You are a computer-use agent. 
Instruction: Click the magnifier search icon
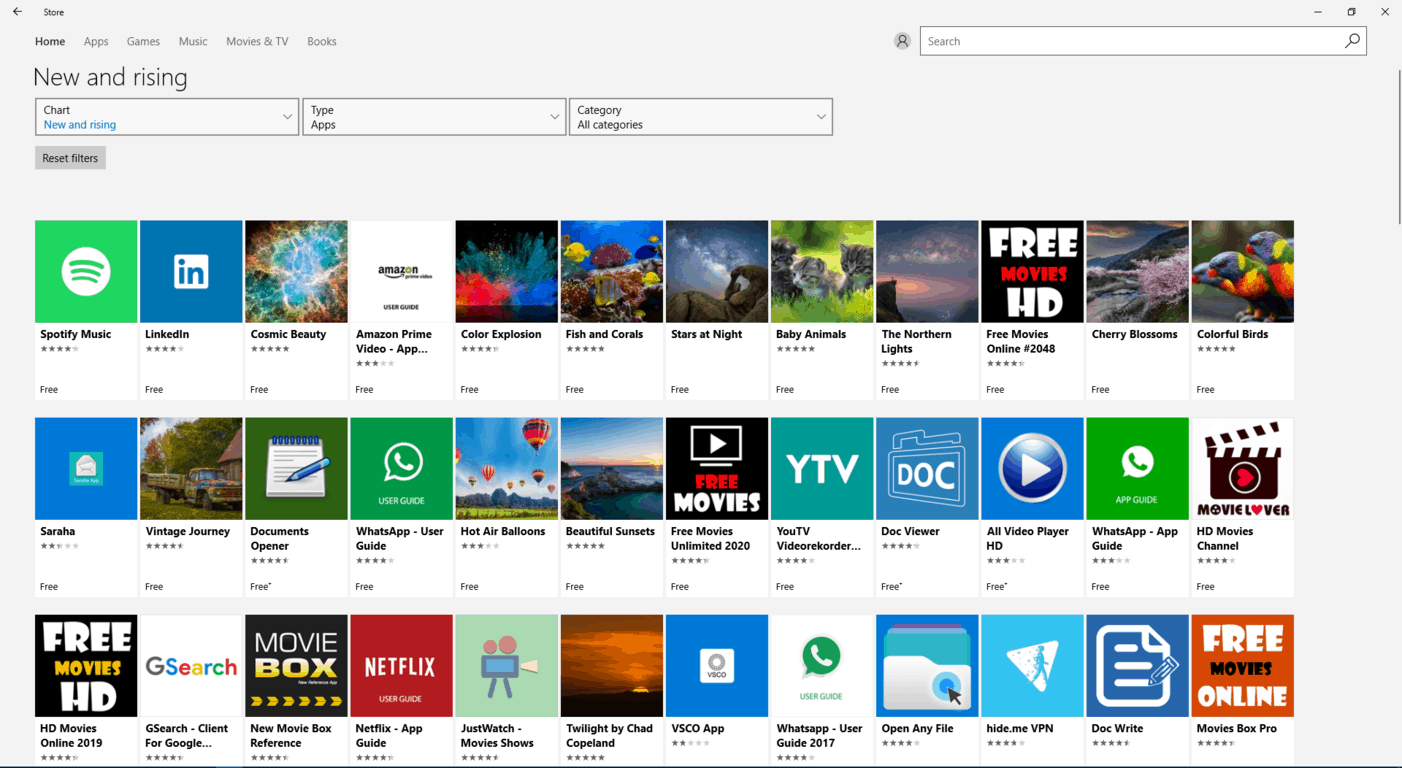(x=1353, y=41)
